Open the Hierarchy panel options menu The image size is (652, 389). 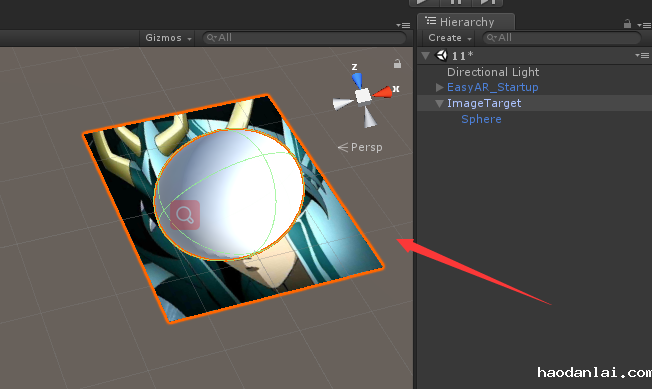coord(645,25)
